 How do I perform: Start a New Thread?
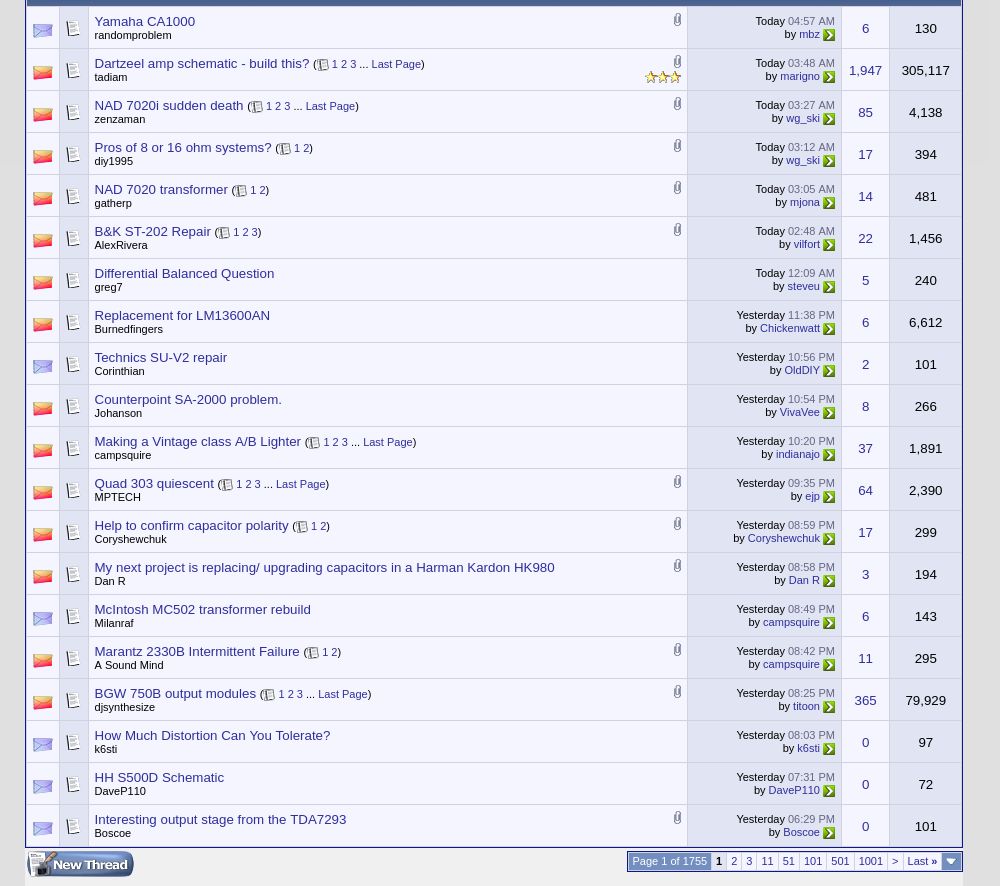[80, 864]
